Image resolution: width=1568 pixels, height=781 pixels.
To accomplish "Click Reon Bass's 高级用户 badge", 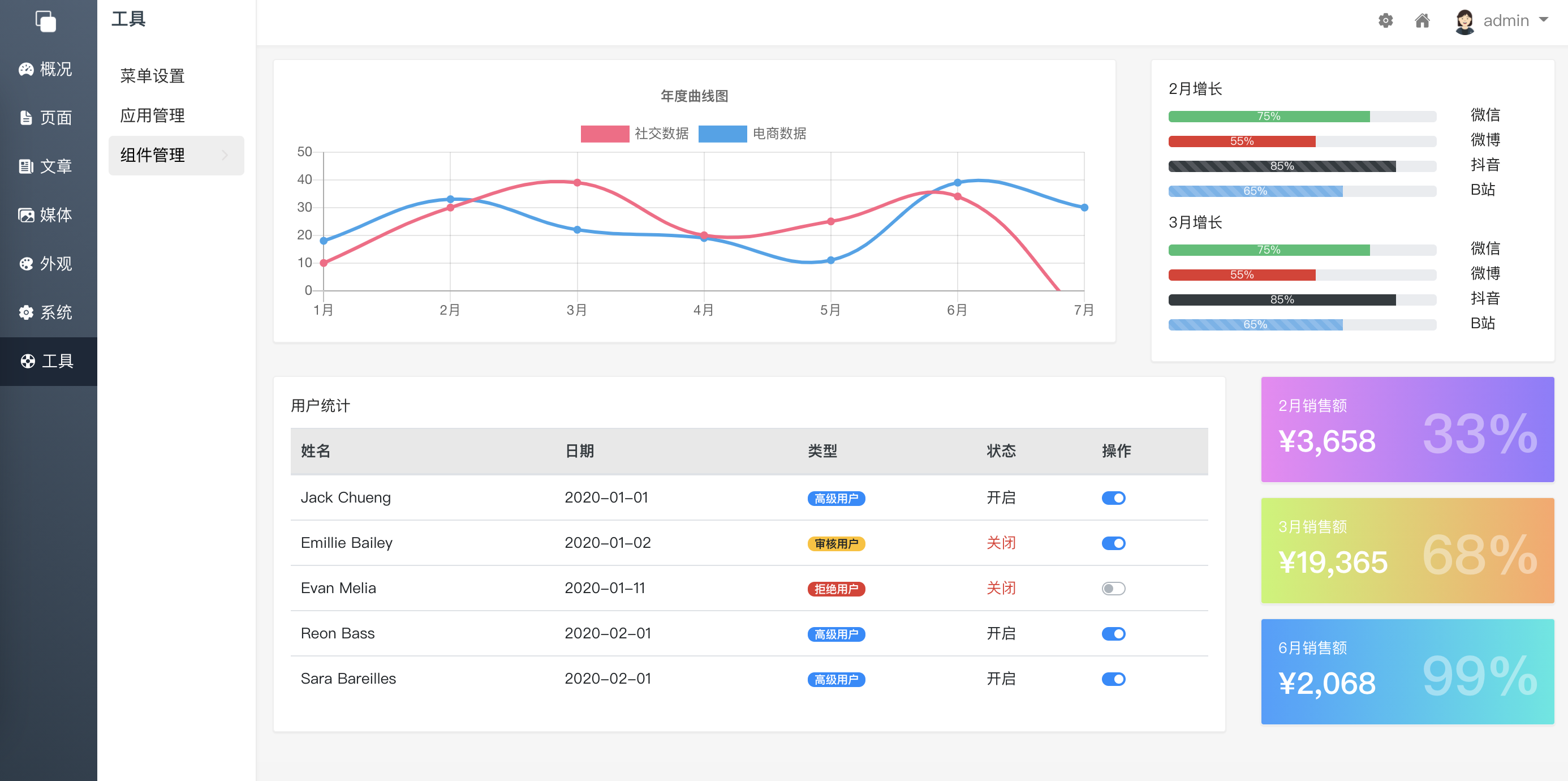I will pyautogui.click(x=837, y=634).
